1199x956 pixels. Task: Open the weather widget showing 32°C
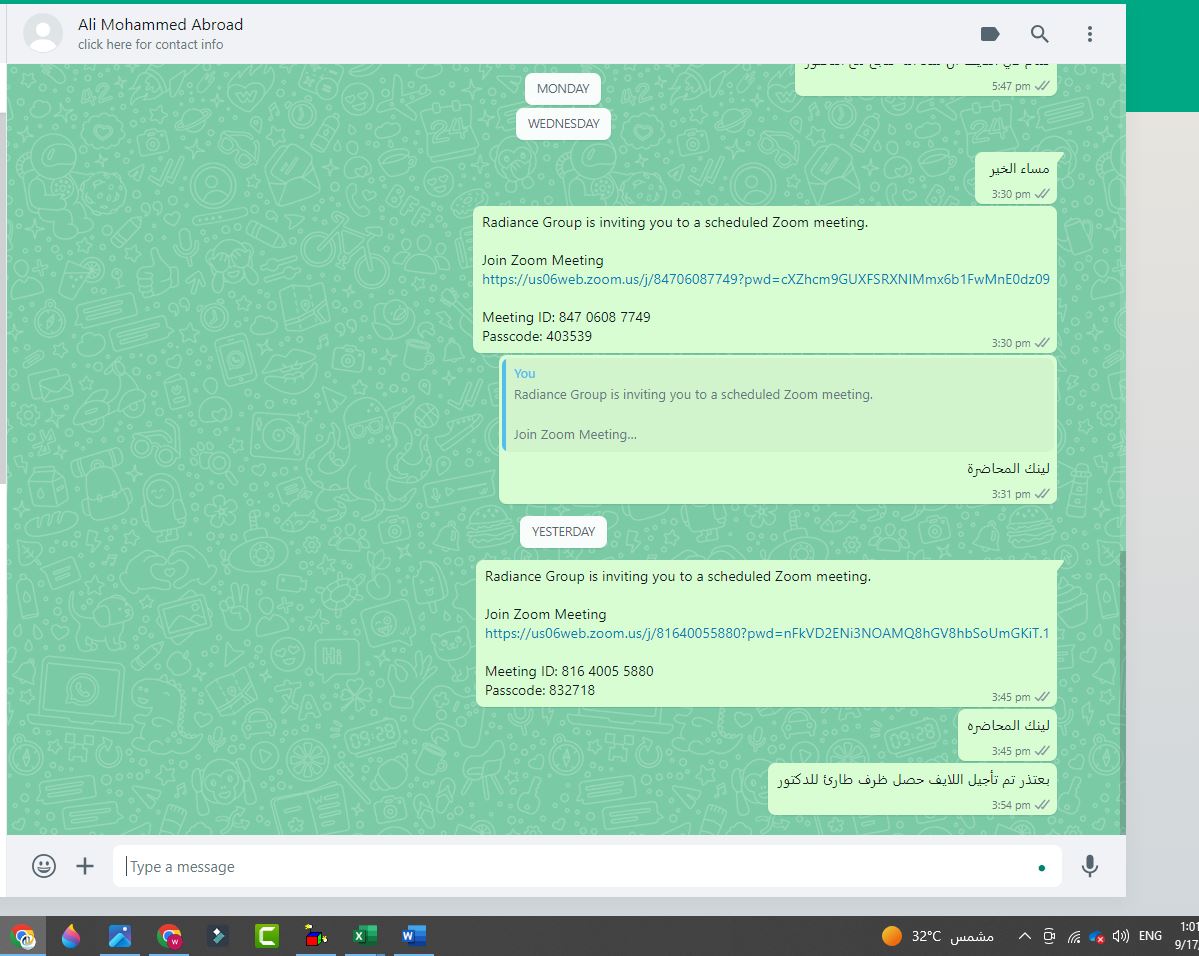tap(937, 936)
